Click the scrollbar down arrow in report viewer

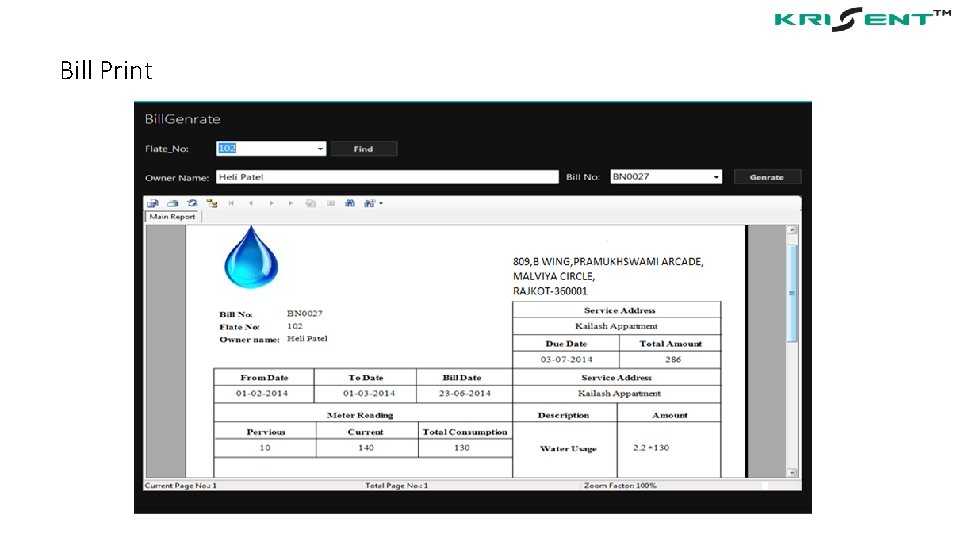[x=792, y=473]
